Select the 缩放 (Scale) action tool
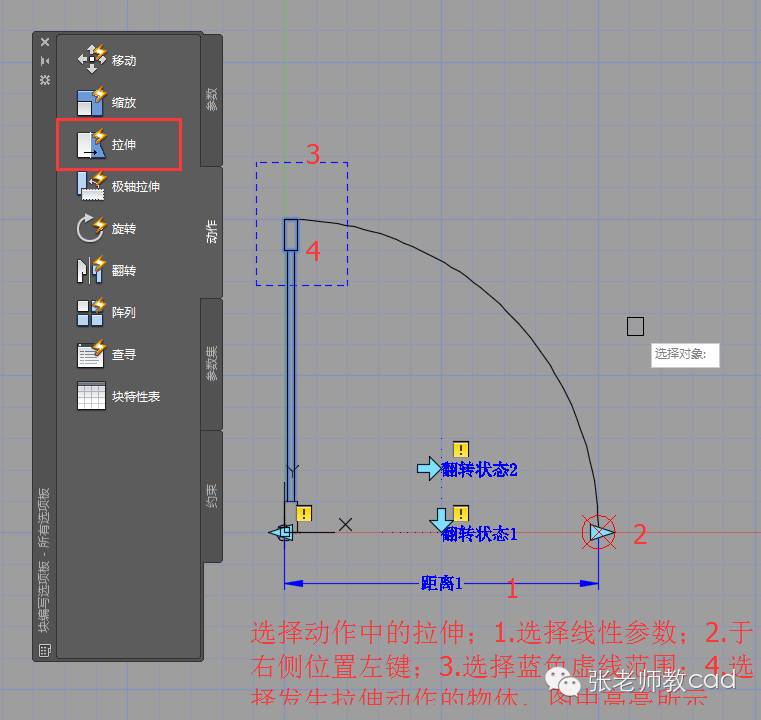 pyautogui.click(x=108, y=102)
